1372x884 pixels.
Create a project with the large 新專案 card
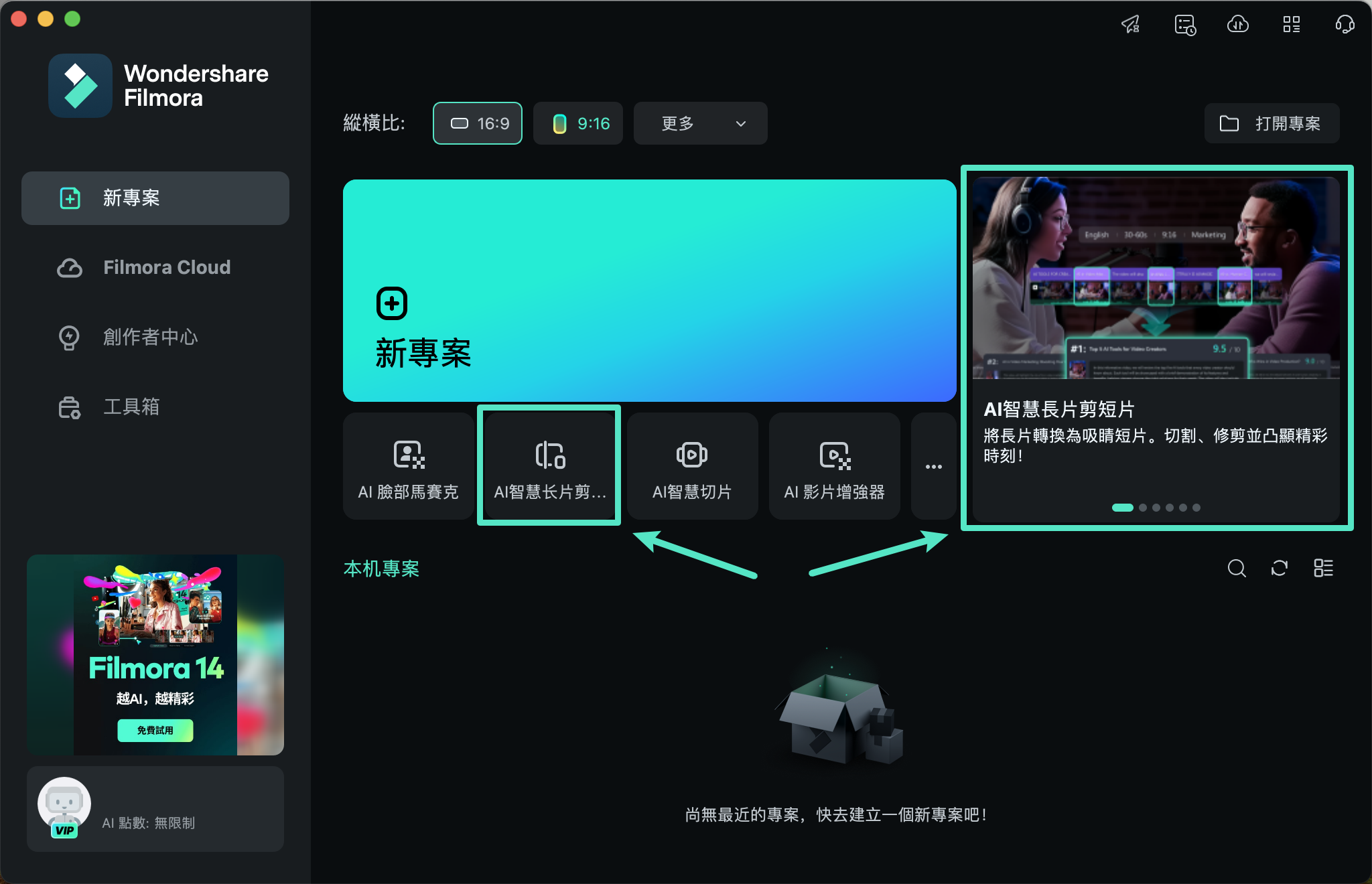[650, 291]
